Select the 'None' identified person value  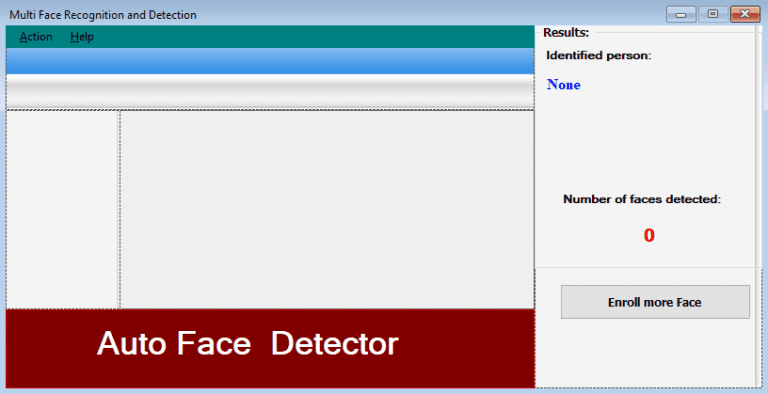[x=564, y=85]
